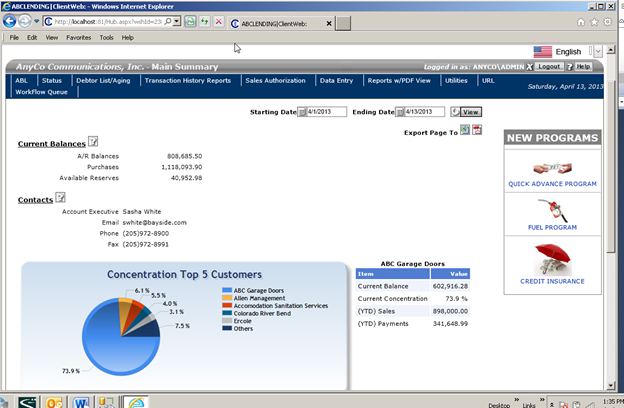Click the address bar search magnifier icon

[x=168, y=21]
